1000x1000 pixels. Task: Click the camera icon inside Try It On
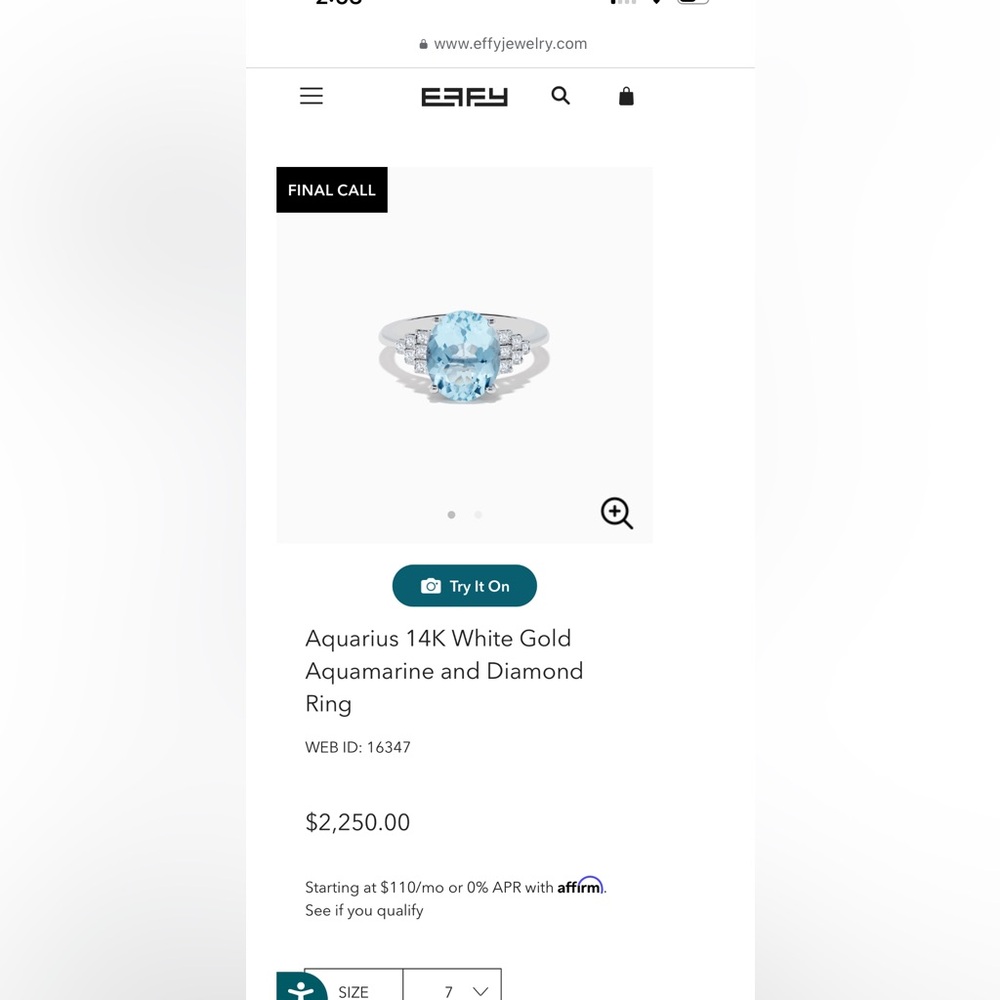pyautogui.click(x=430, y=585)
